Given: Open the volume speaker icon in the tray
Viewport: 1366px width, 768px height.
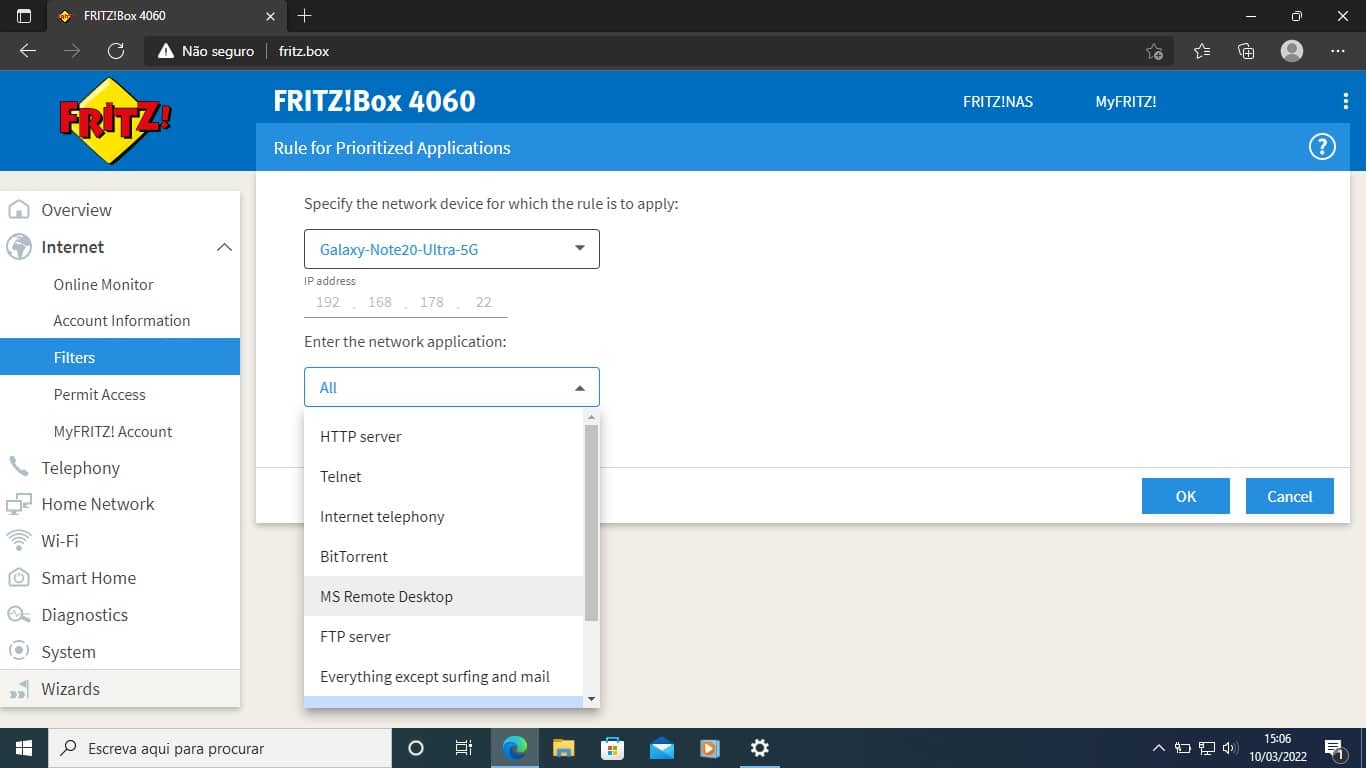Looking at the screenshot, I should click(x=1230, y=748).
